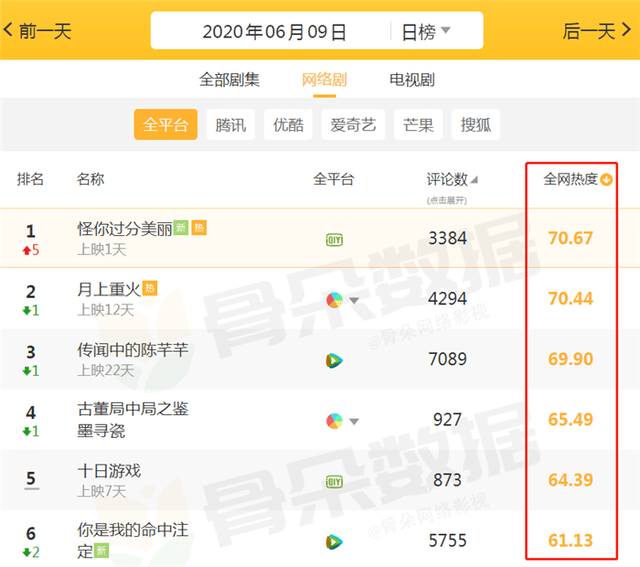The height and width of the screenshot is (567, 640).
Task: Select 爱奇艺 platform filter
Action: (x=353, y=125)
